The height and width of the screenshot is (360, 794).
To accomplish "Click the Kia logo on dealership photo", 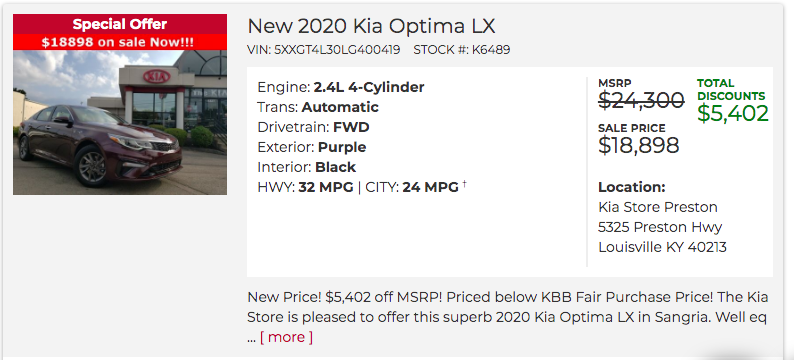I will tap(156, 76).
